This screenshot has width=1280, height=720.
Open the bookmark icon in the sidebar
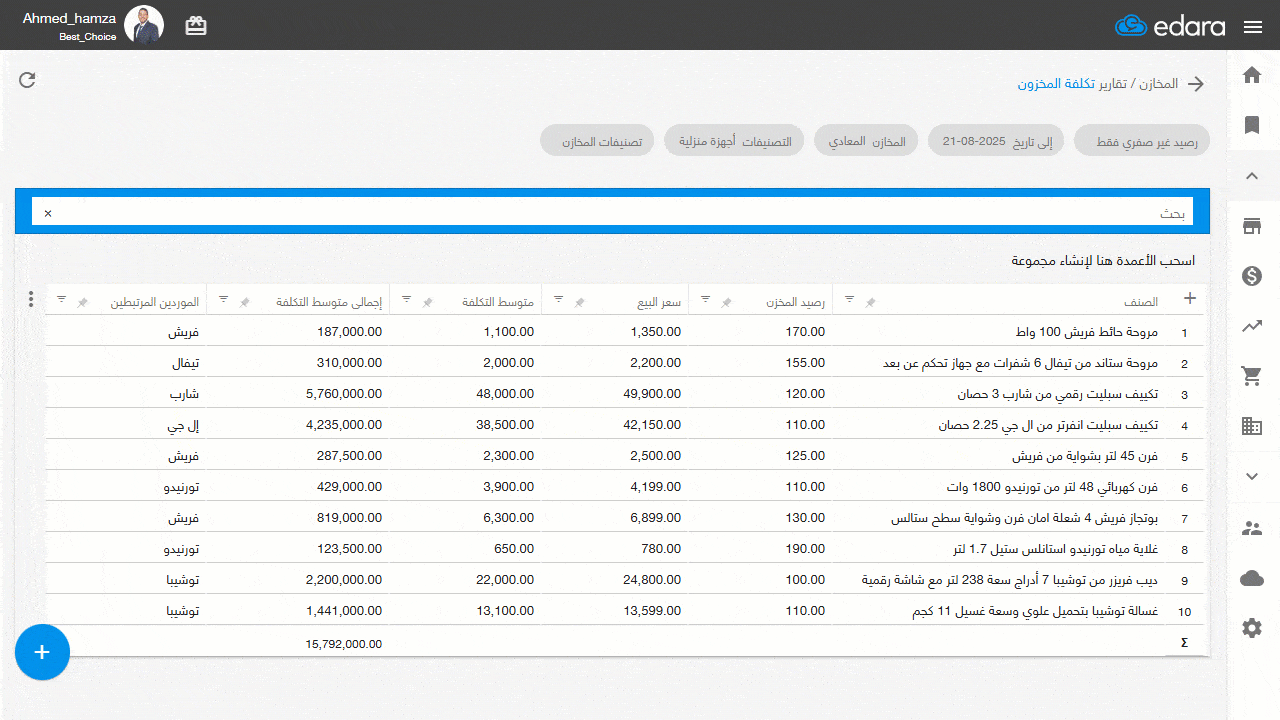pyautogui.click(x=1251, y=125)
